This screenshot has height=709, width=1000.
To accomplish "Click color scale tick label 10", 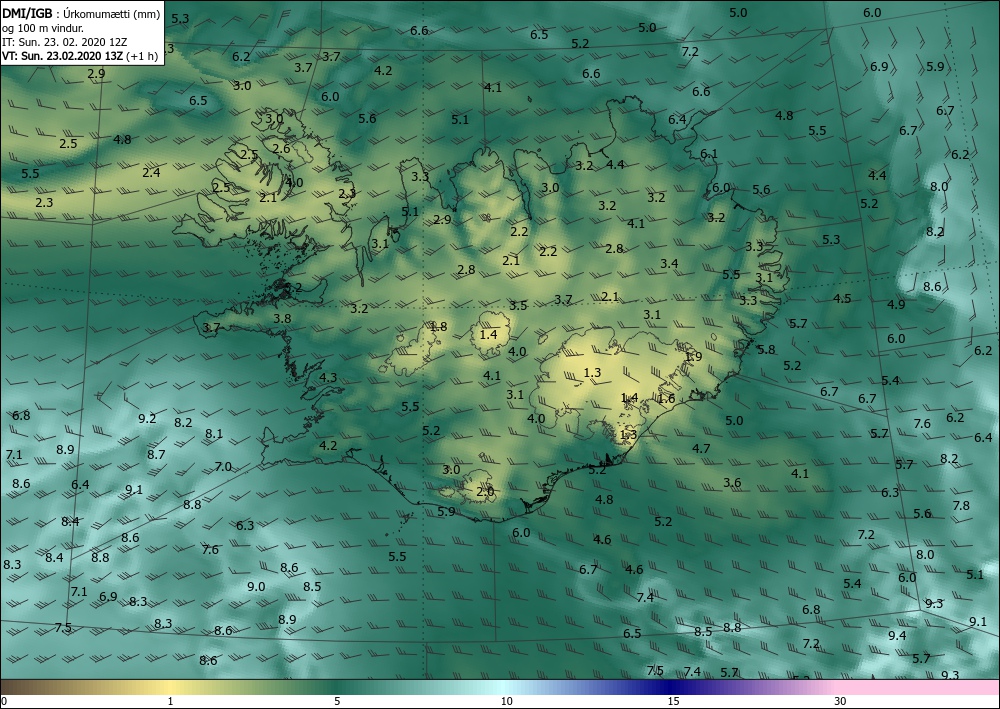I will (x=506, y=702).
